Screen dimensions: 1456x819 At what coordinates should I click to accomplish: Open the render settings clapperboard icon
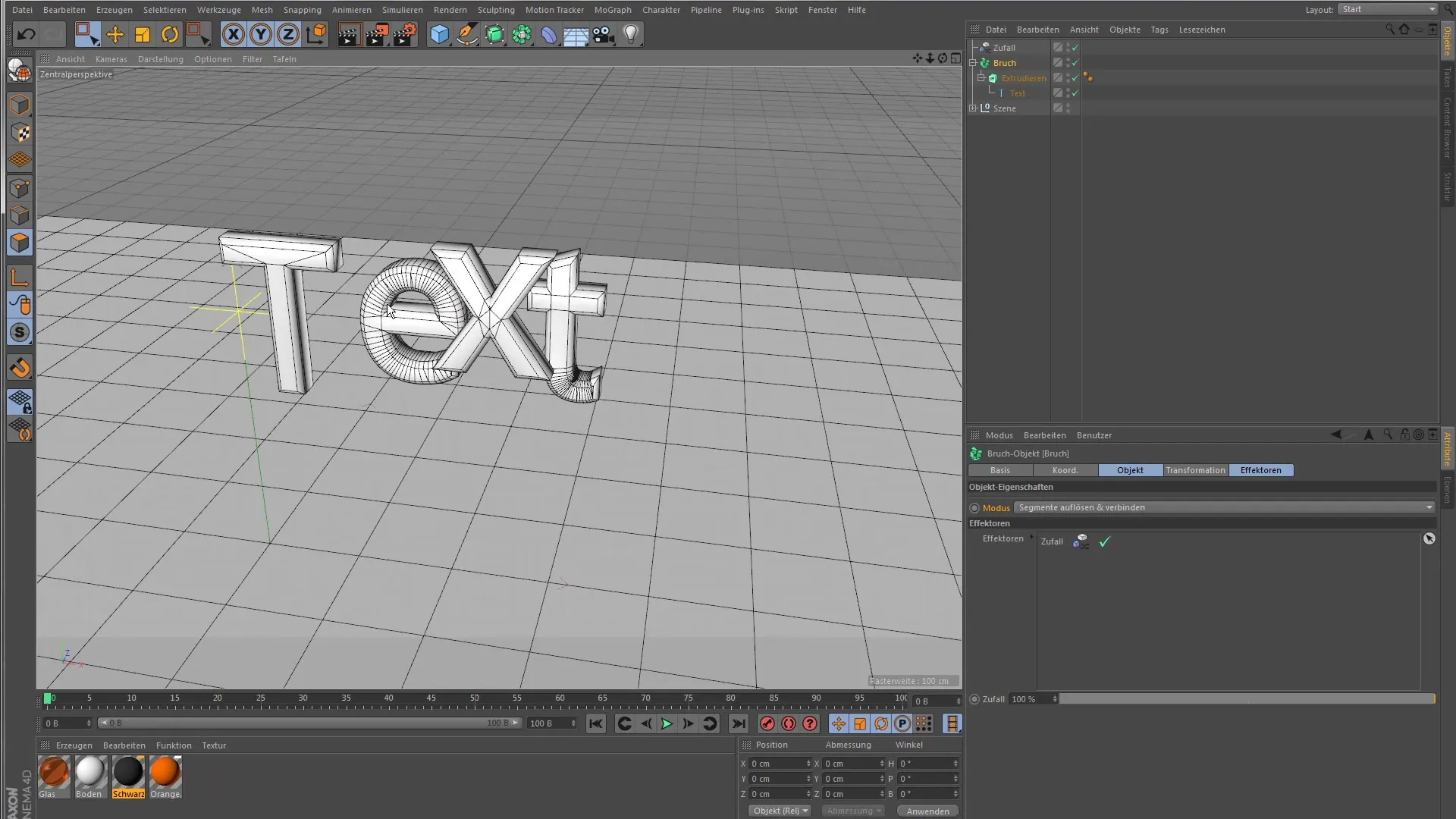pyautogui.click(x=404, y=34)
